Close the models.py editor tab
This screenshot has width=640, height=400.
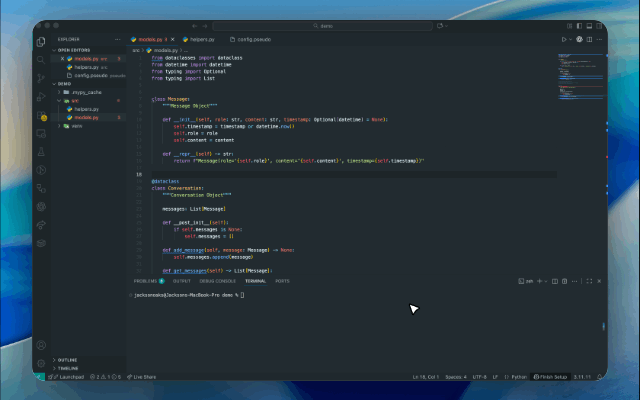click(173, 40)
